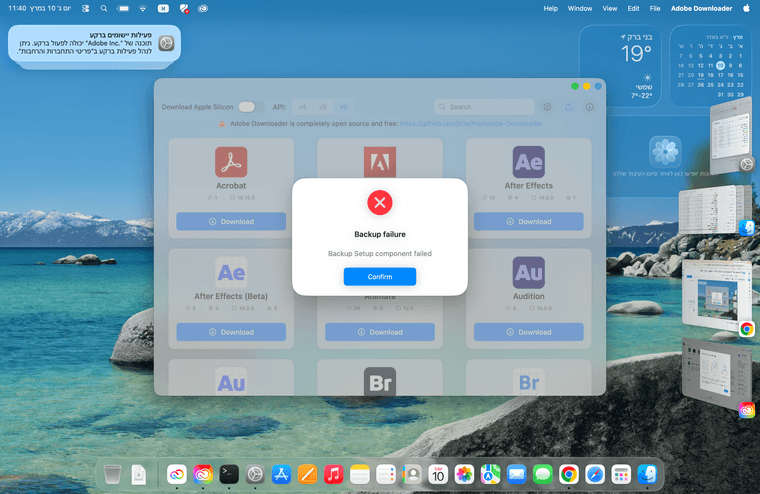Download After Effects using its Download button

coord(528,221)
